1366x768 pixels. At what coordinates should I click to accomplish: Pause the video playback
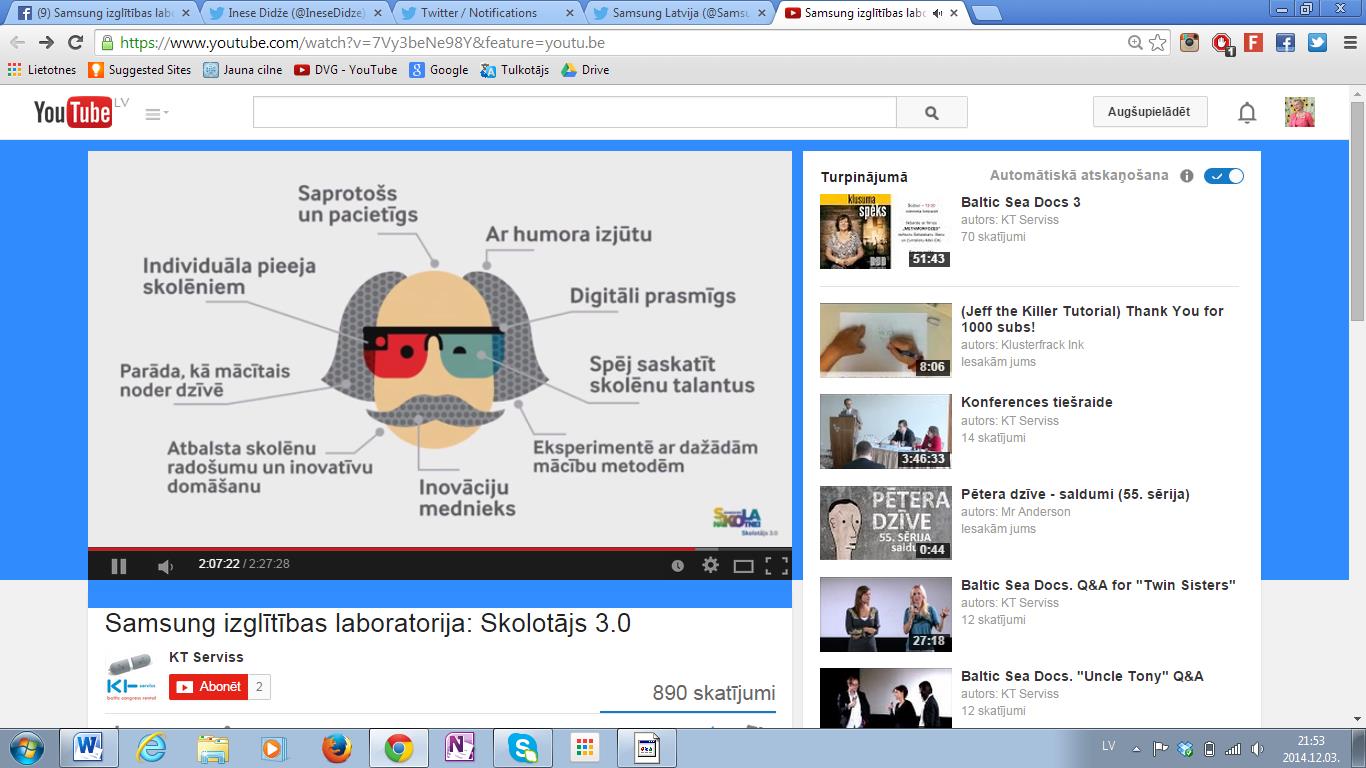pyautogui.click(x=118, y=566)
